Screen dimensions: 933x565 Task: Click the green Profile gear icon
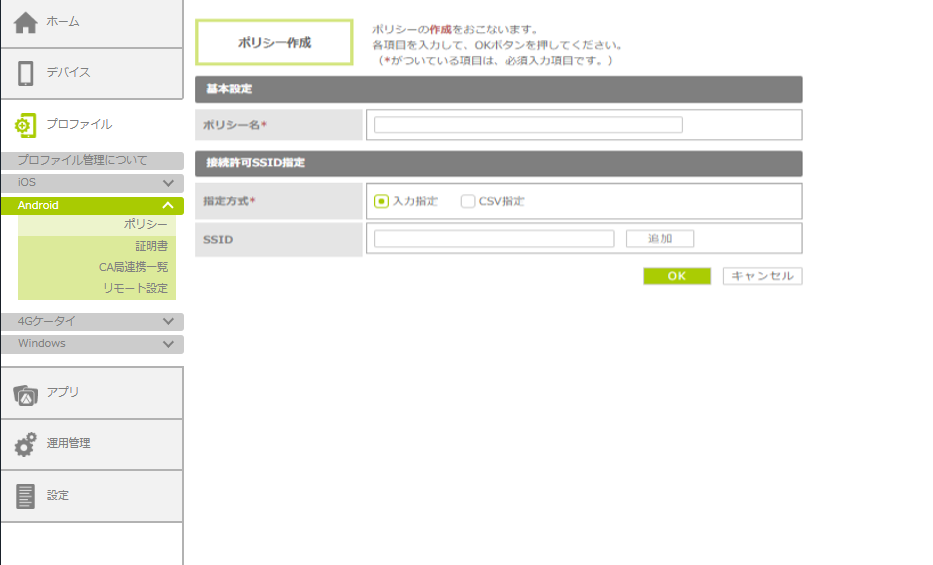[x=26, y=125]
